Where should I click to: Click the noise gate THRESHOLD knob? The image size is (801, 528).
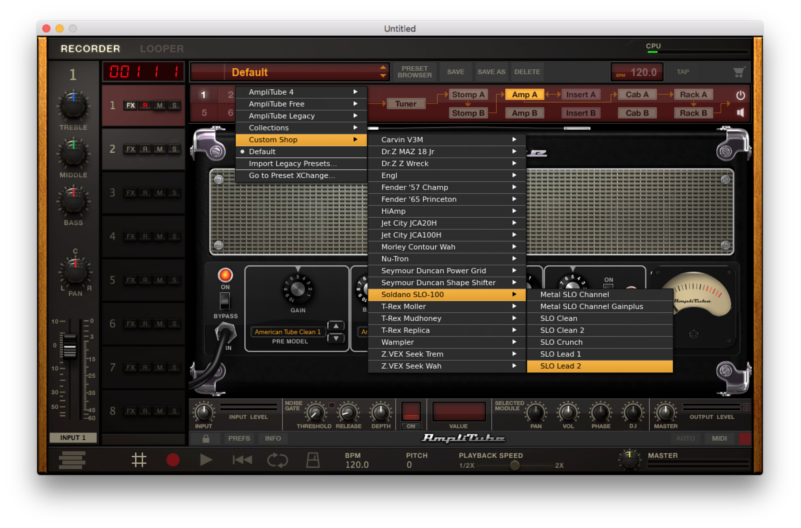[315, 412]
